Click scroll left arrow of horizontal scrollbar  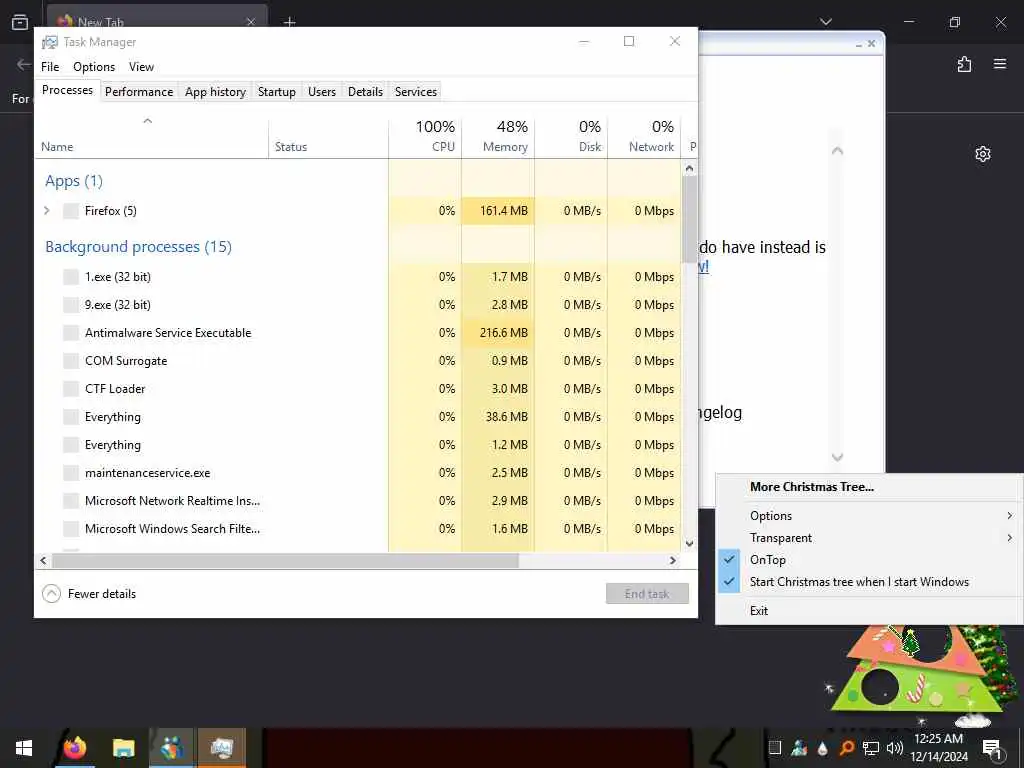pos(43,560)
